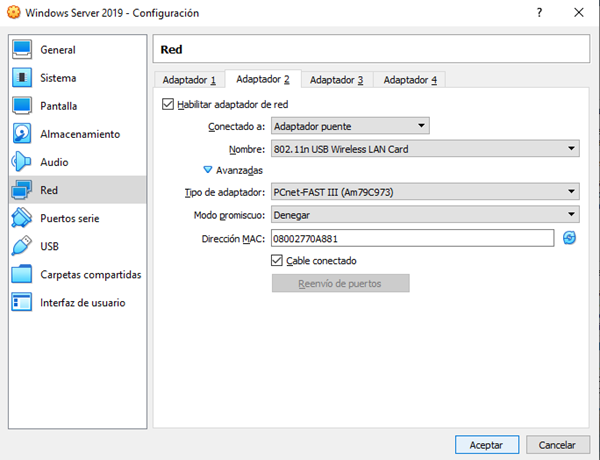
Task: Open the Conectado a dropdown
Action: pos(350,126)
